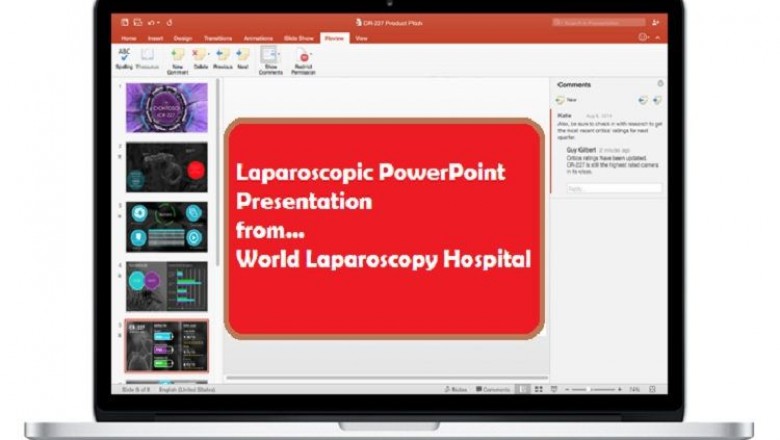Toggle Comments in the status bar
The width and height of the screenshot is (780, 440).
492,389
